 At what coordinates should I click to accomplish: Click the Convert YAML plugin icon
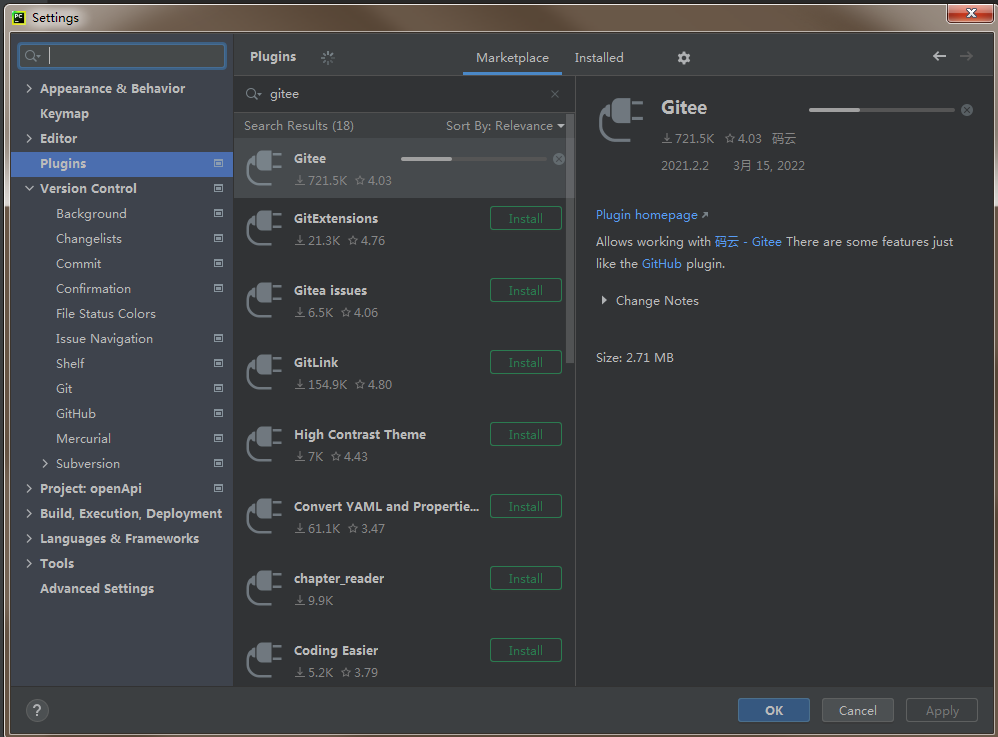[x=264, y=516]
